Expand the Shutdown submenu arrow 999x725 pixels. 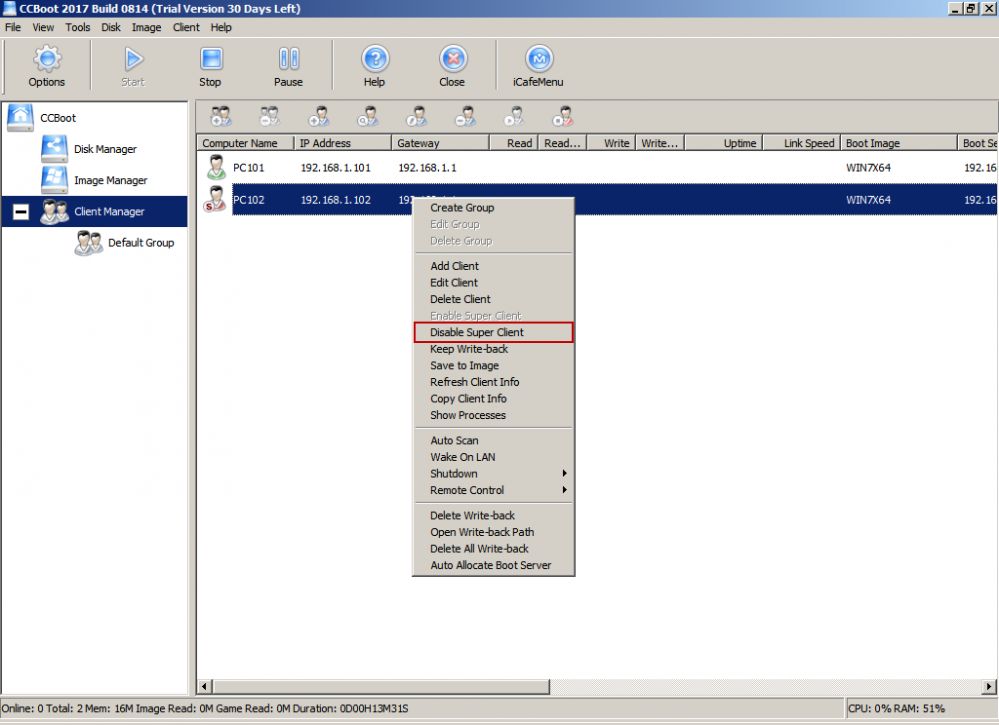click(564, 473)
